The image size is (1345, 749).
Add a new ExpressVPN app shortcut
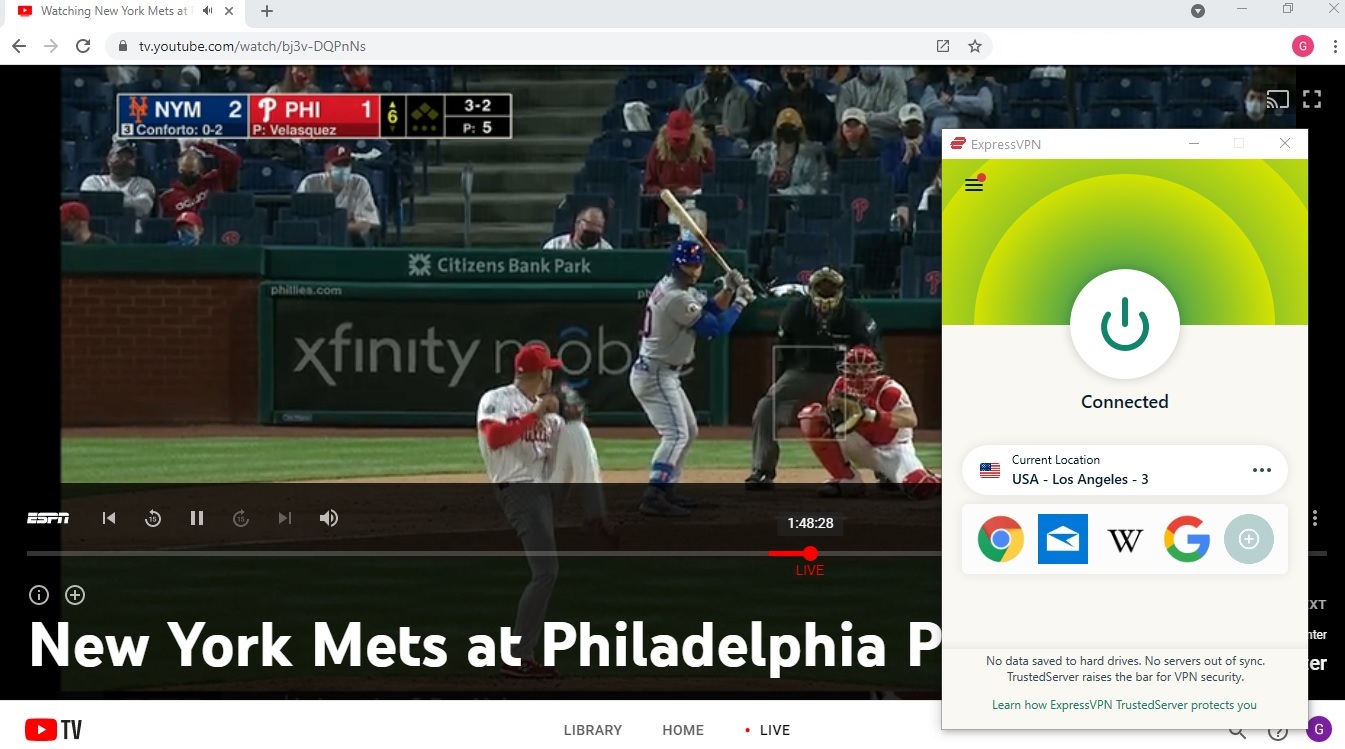pyautogui.click(x=1248, y=539)
